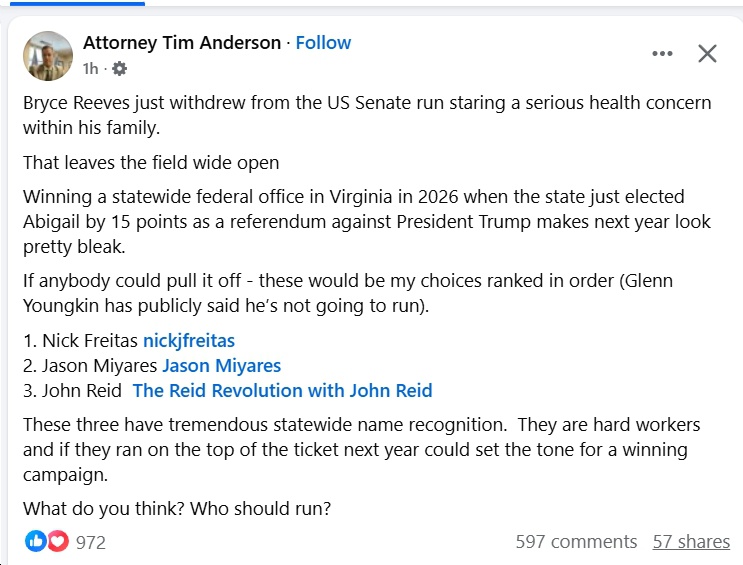View the 972 reactions count
Screen dimensions: 743x565
pyautogui.click(x=90, y=542)
